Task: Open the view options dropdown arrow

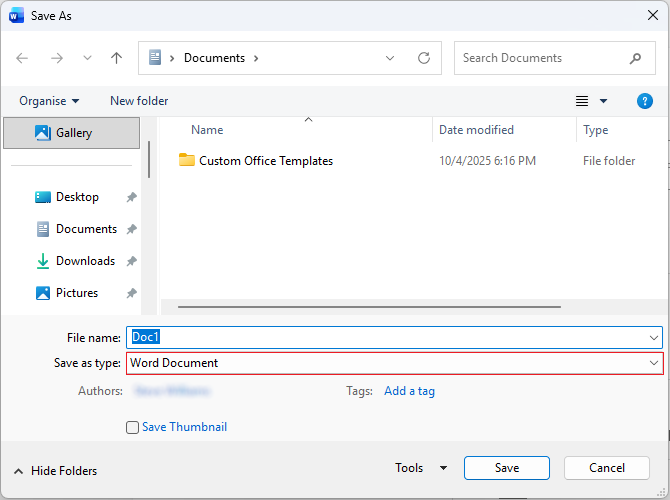Action: click(x=603, y=101)
